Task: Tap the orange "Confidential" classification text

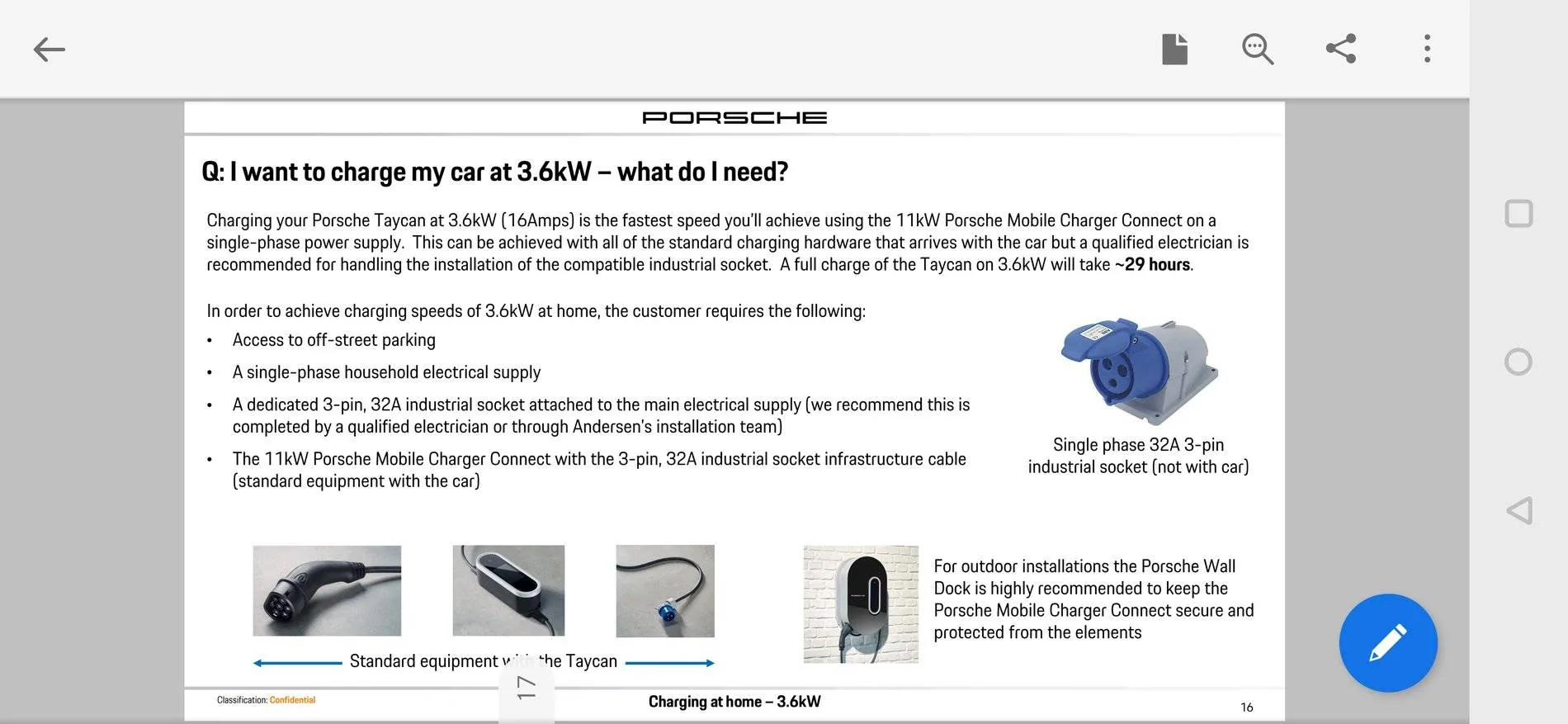Action: [x=292, y=700]
